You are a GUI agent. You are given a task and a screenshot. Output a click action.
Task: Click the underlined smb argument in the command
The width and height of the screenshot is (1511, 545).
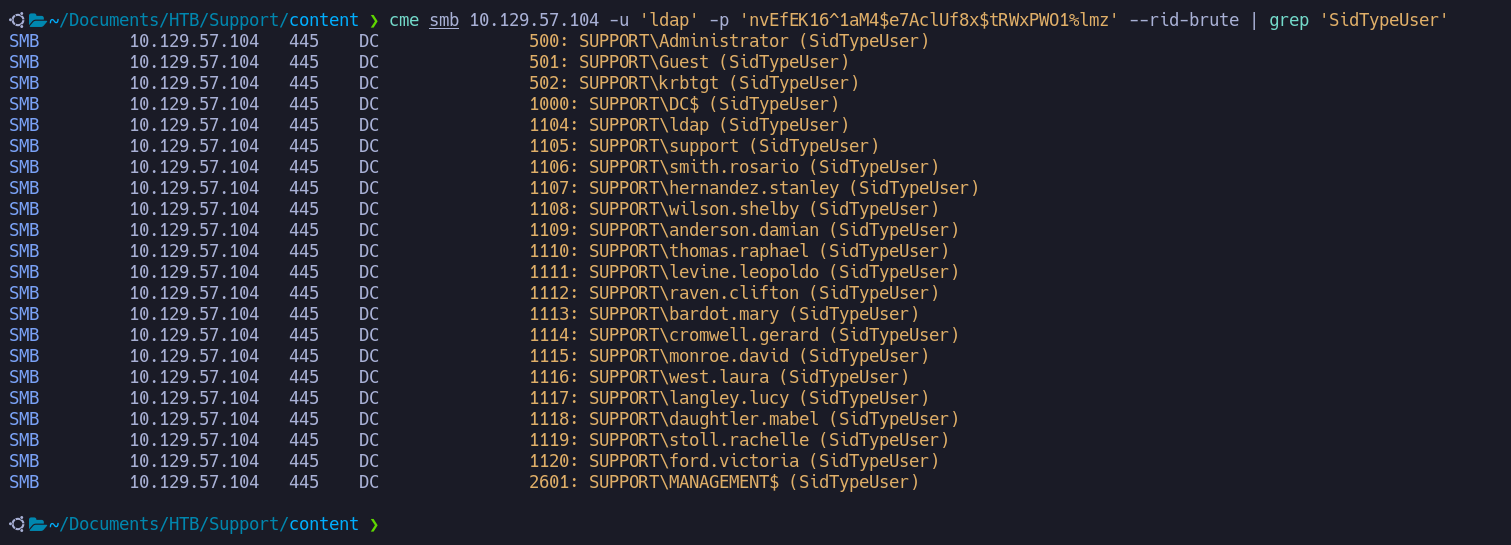(444, 20)
